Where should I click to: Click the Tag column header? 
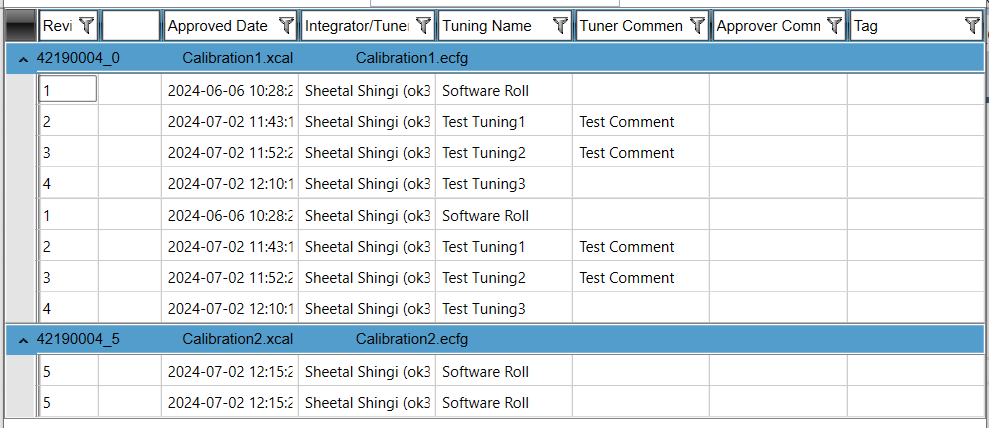[x=900, y=26]
